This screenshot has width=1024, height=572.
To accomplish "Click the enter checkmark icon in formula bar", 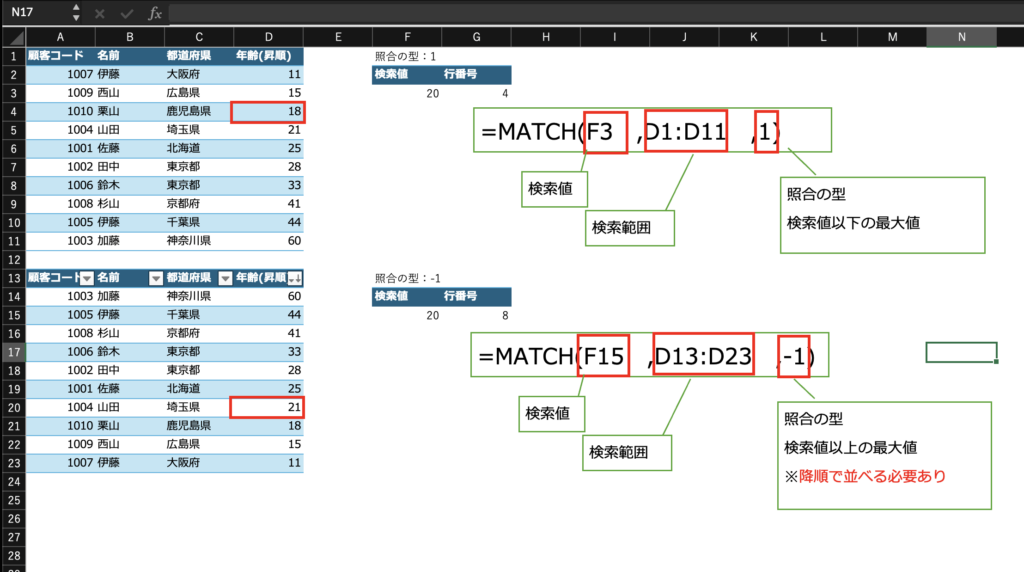I will click(126, 13).
